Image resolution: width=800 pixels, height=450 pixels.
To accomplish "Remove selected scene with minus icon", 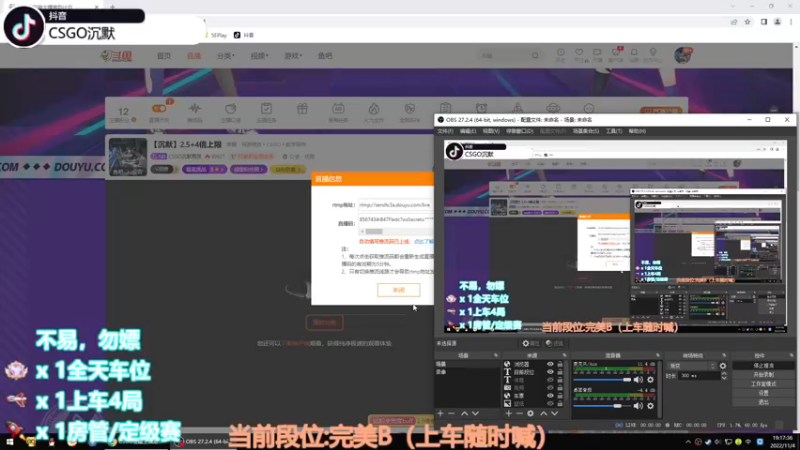I will pyautogui.click(x=451, y=413).
